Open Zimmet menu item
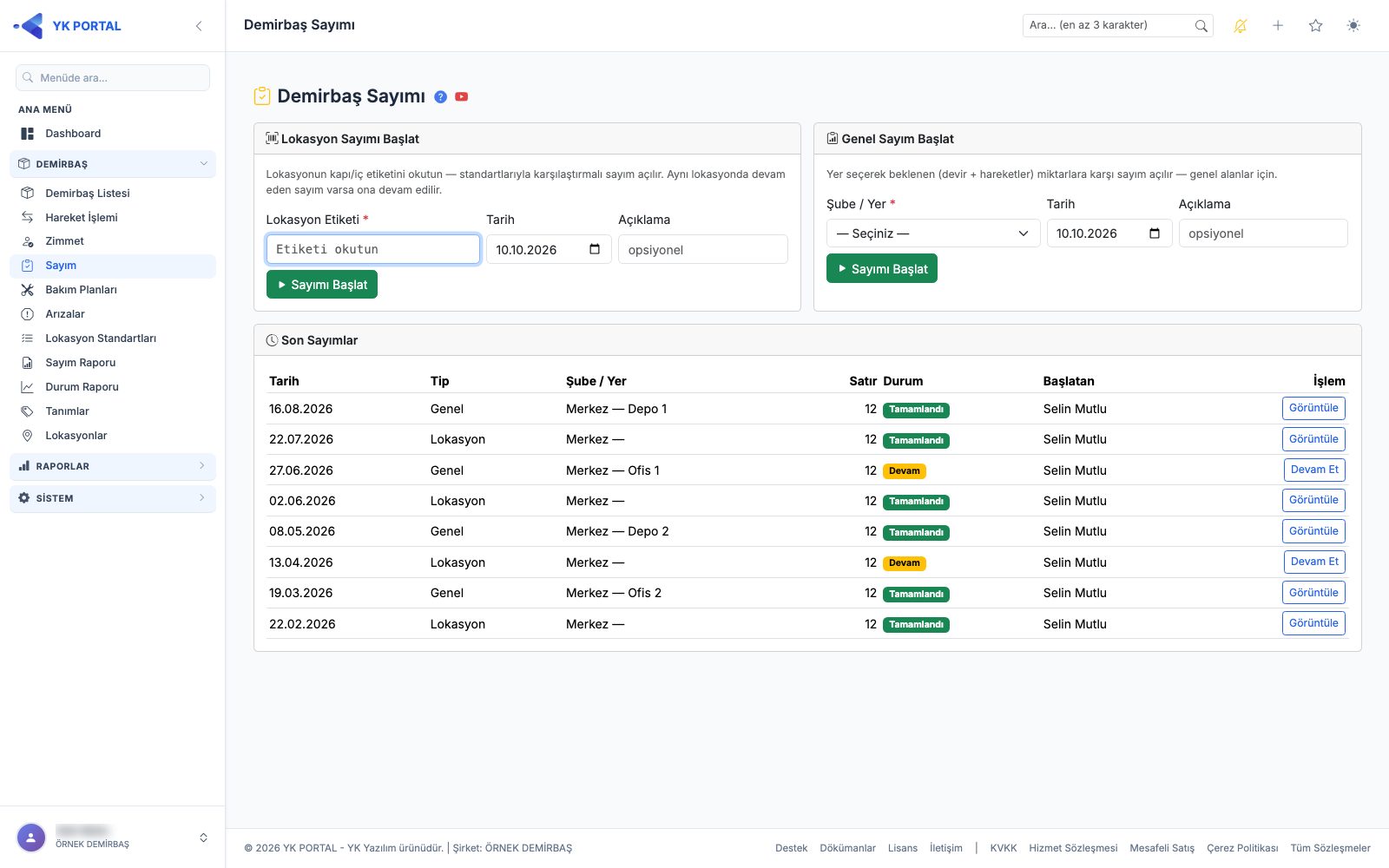This screenshot has height=868, width=1389. point(113,241)
